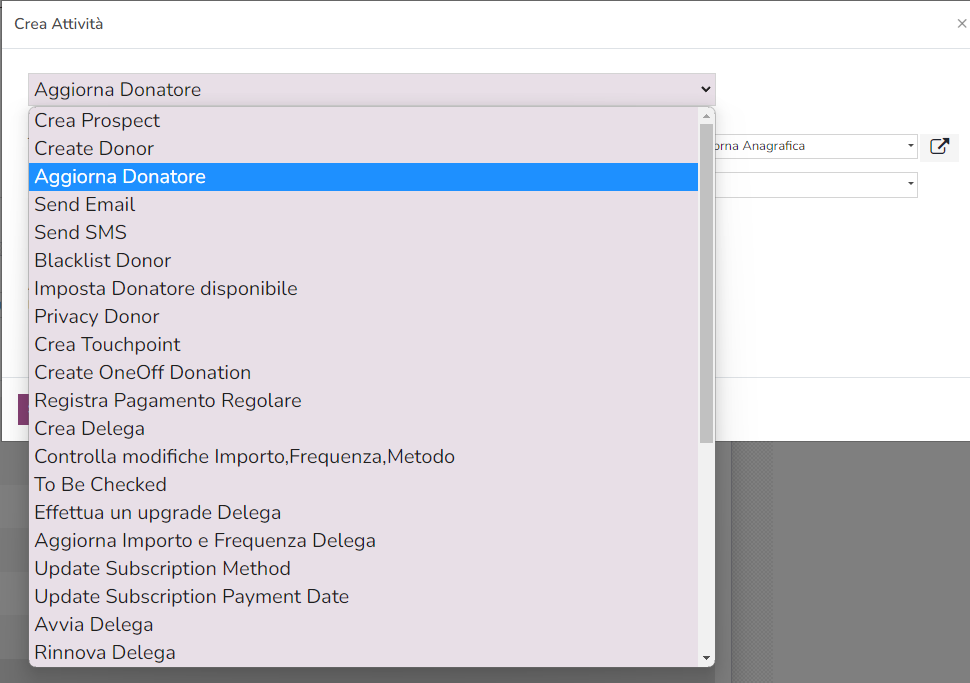Screen dimensions: 970x683
Task: Pick the Crea Touchpoint option
Action: coord(108,345)
